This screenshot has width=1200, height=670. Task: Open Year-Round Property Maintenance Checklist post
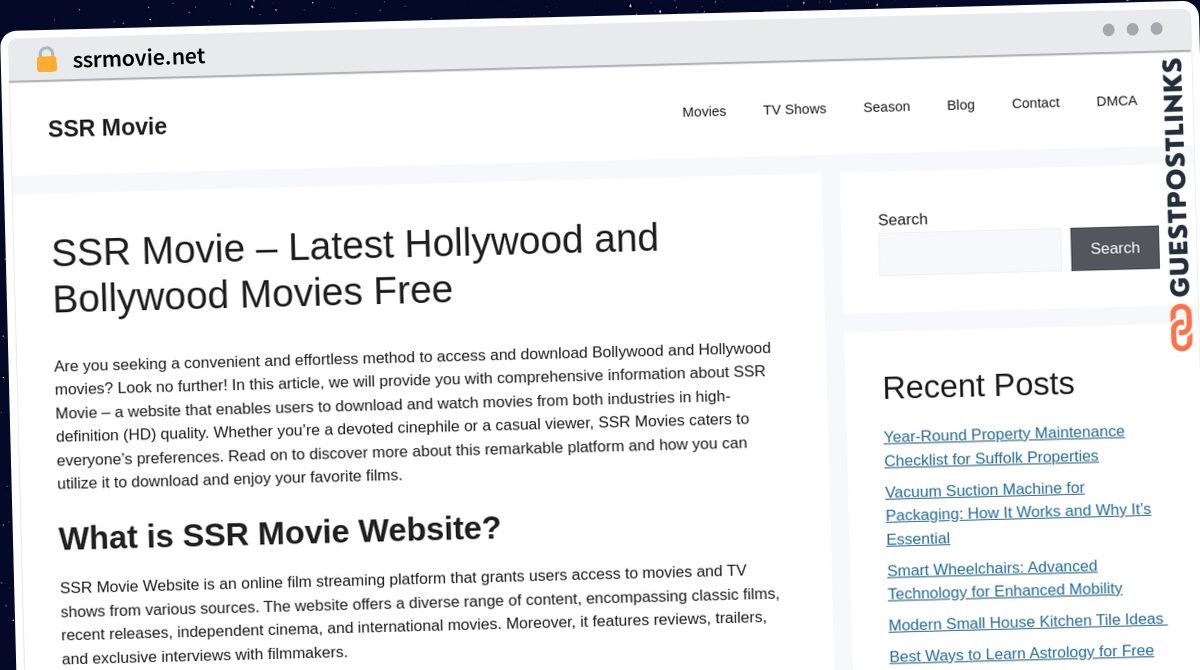pos(1004,445)
